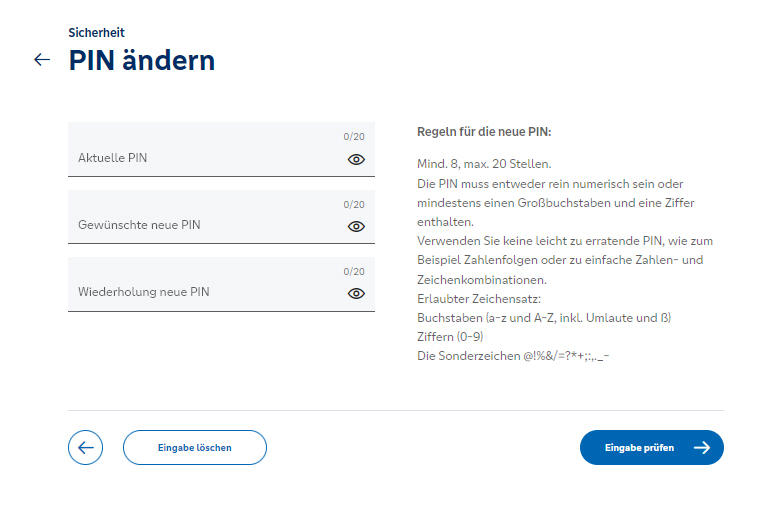Click the Sicherheit breadcrumb label
Image resolution: width=773 pixels, height=507 pixels.
pos(96,33)
